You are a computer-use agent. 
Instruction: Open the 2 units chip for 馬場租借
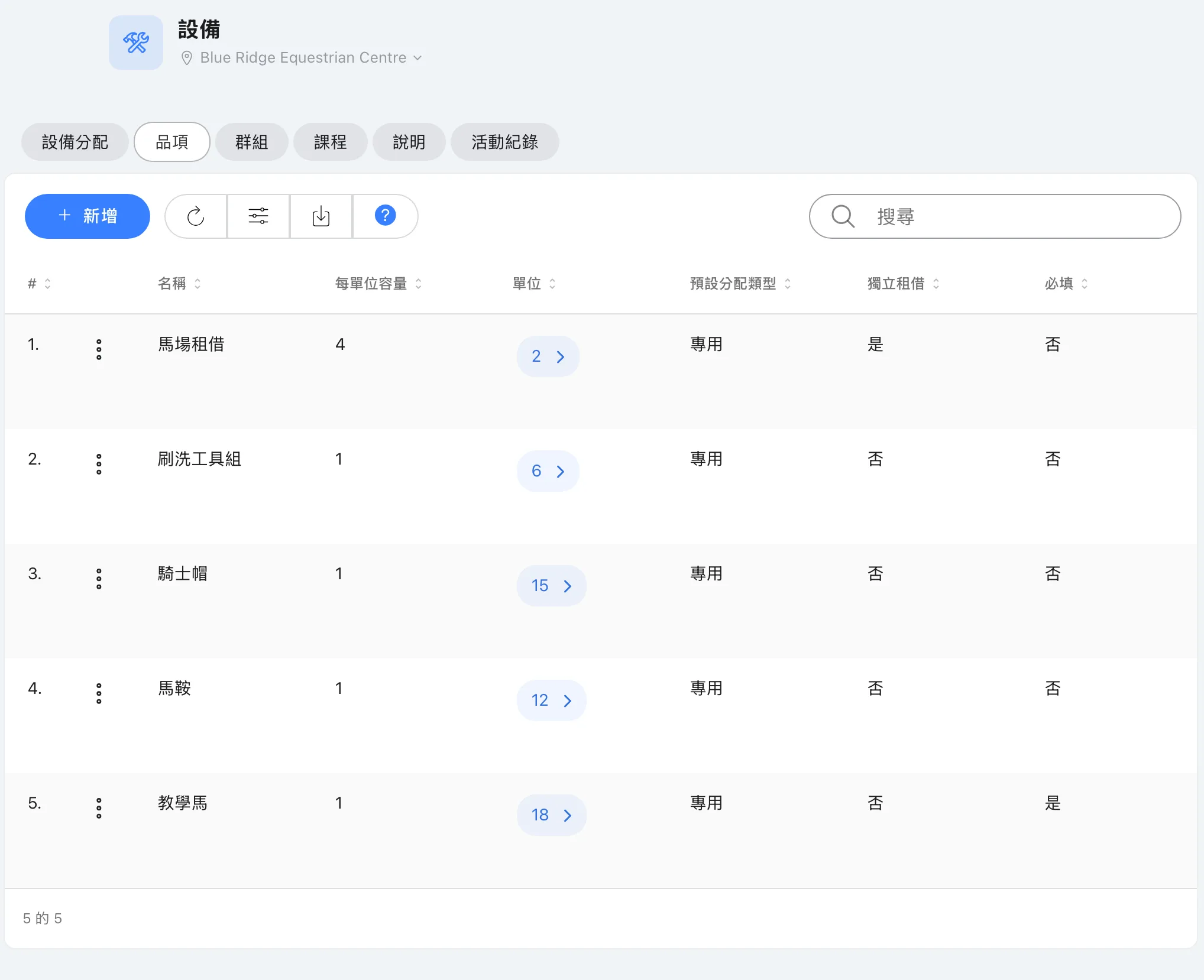coord(548,356)
